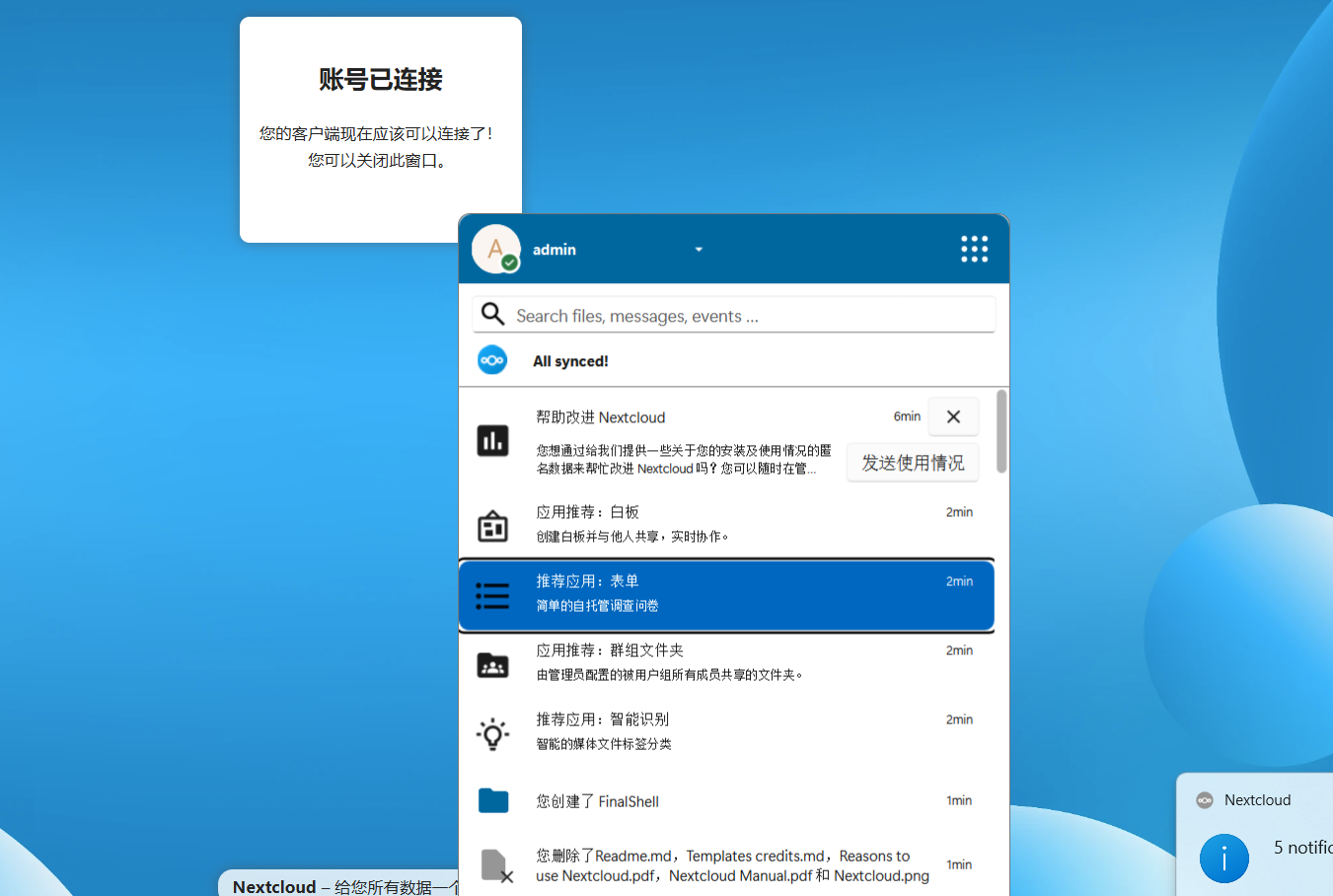Click the admin profile avatar
Screen dimensions: 1333x896
coord(495,248)
